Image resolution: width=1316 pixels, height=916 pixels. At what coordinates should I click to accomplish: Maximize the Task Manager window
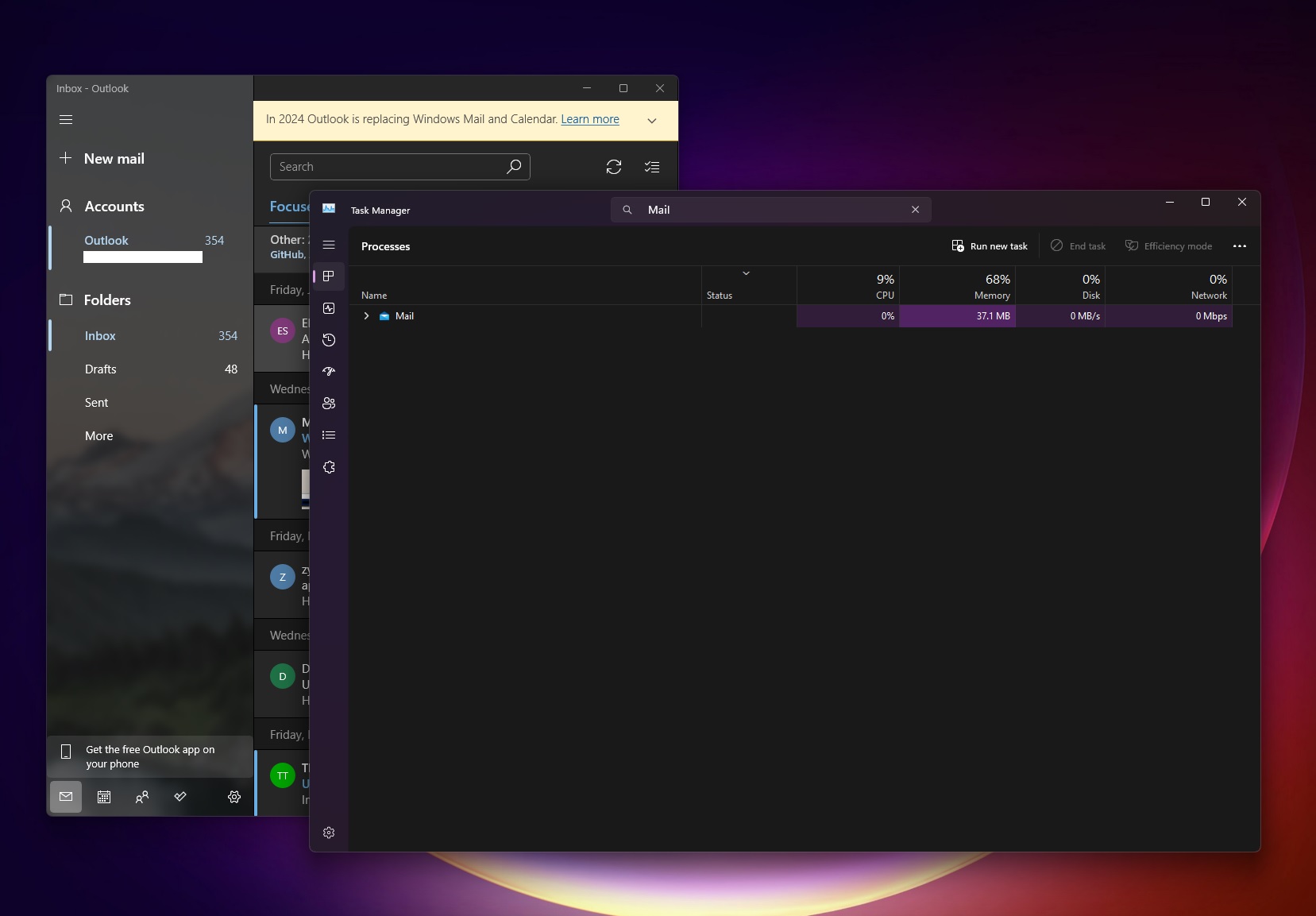click(1206, 203)
